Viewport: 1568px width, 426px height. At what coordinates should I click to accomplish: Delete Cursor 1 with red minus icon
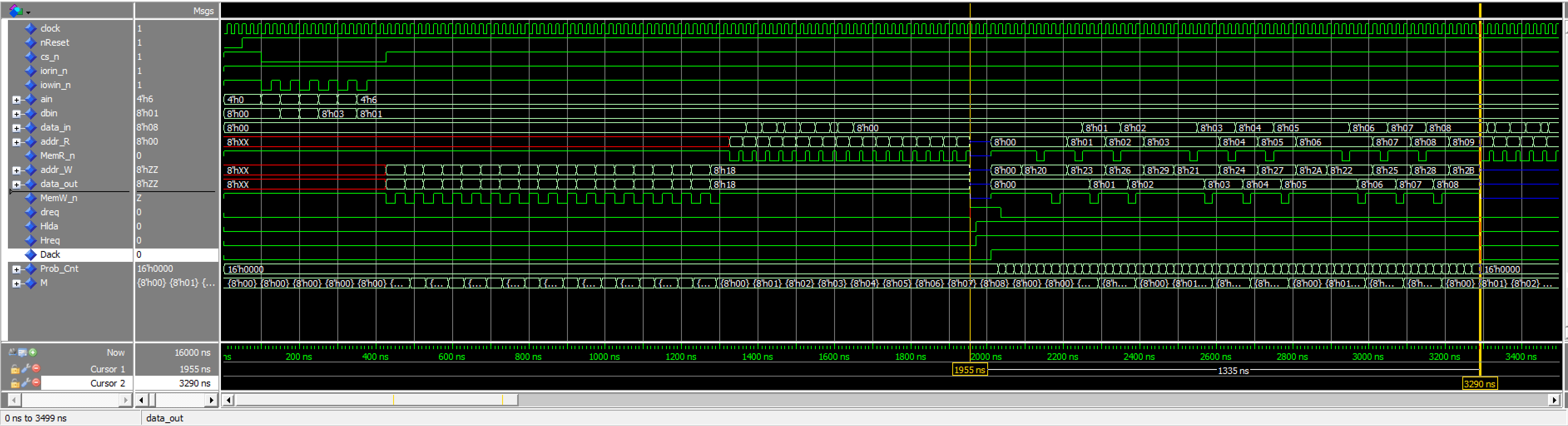tap(36, 368)
